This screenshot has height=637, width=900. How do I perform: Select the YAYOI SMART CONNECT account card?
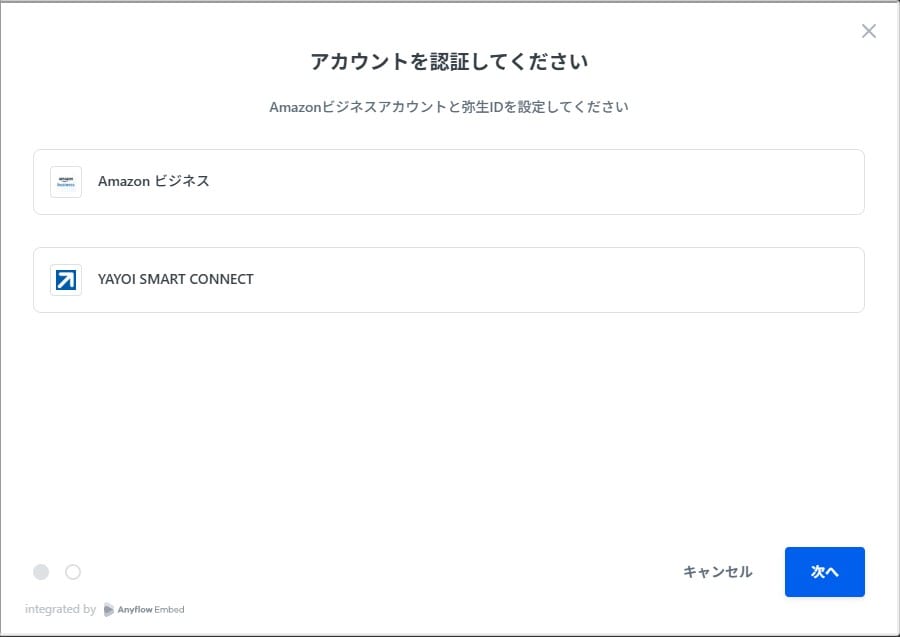point(449,280)
